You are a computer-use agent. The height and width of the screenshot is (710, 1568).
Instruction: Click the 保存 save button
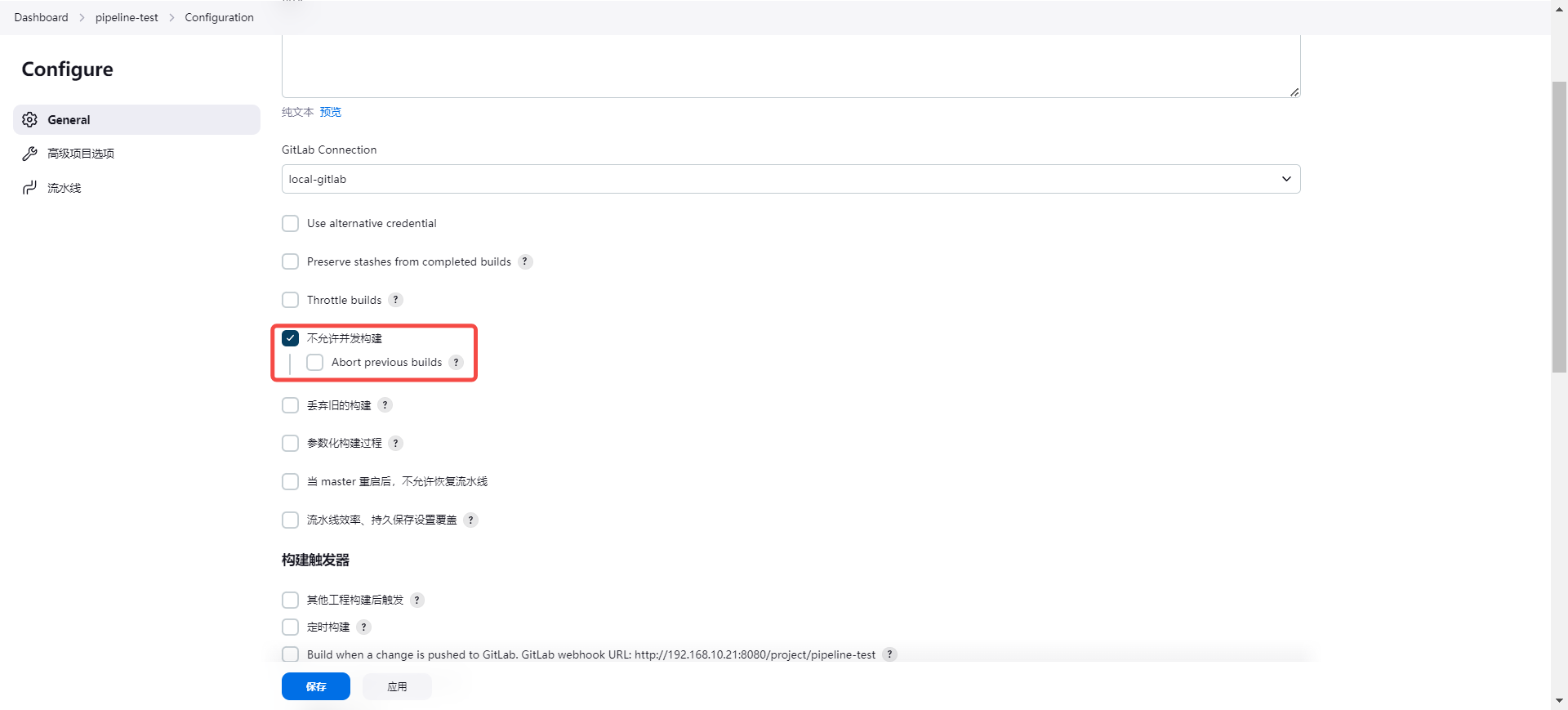(315, 686)
